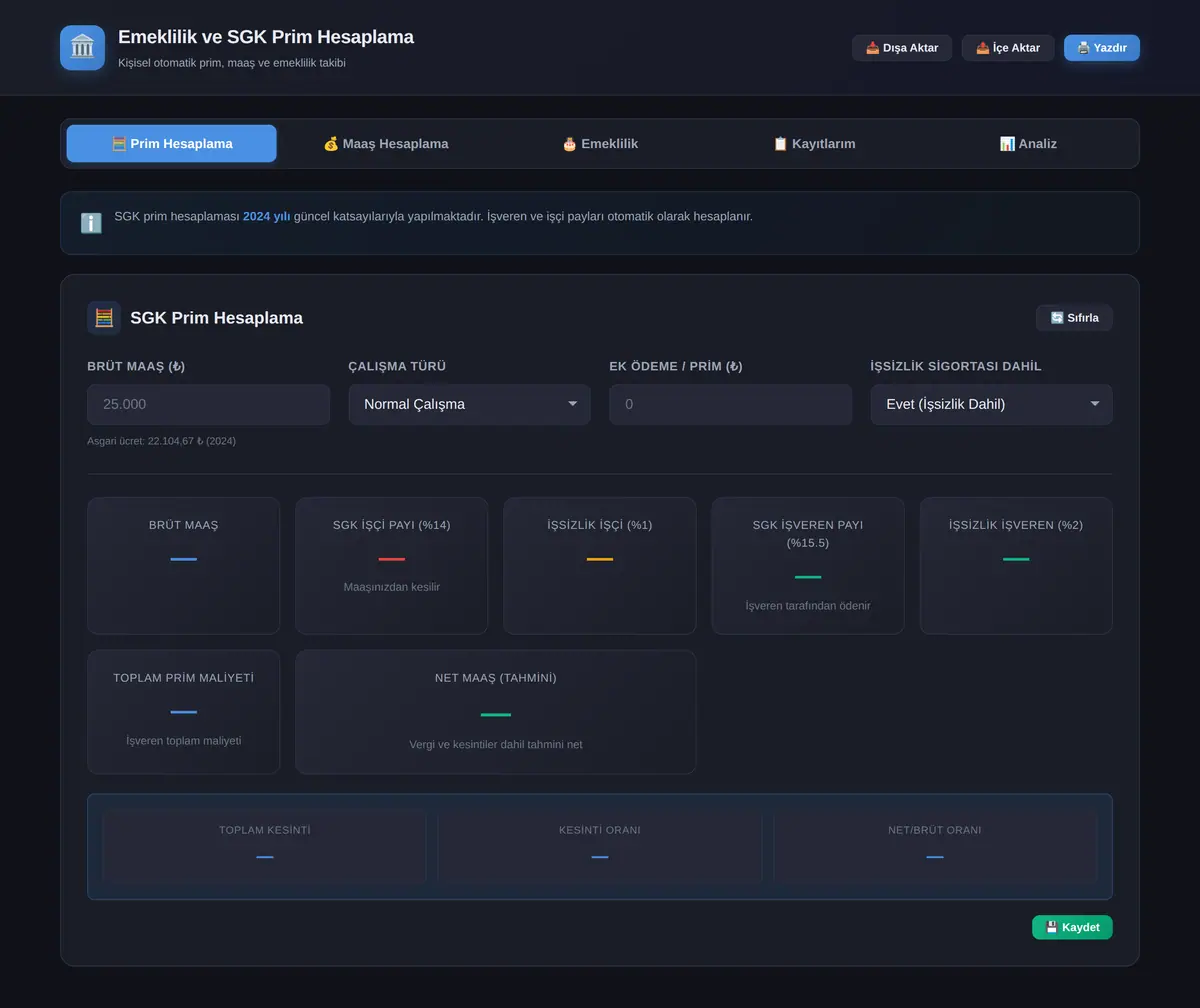
Task: Click the "İşveren toplam maliyeti" note
Action: coord(184,741)
